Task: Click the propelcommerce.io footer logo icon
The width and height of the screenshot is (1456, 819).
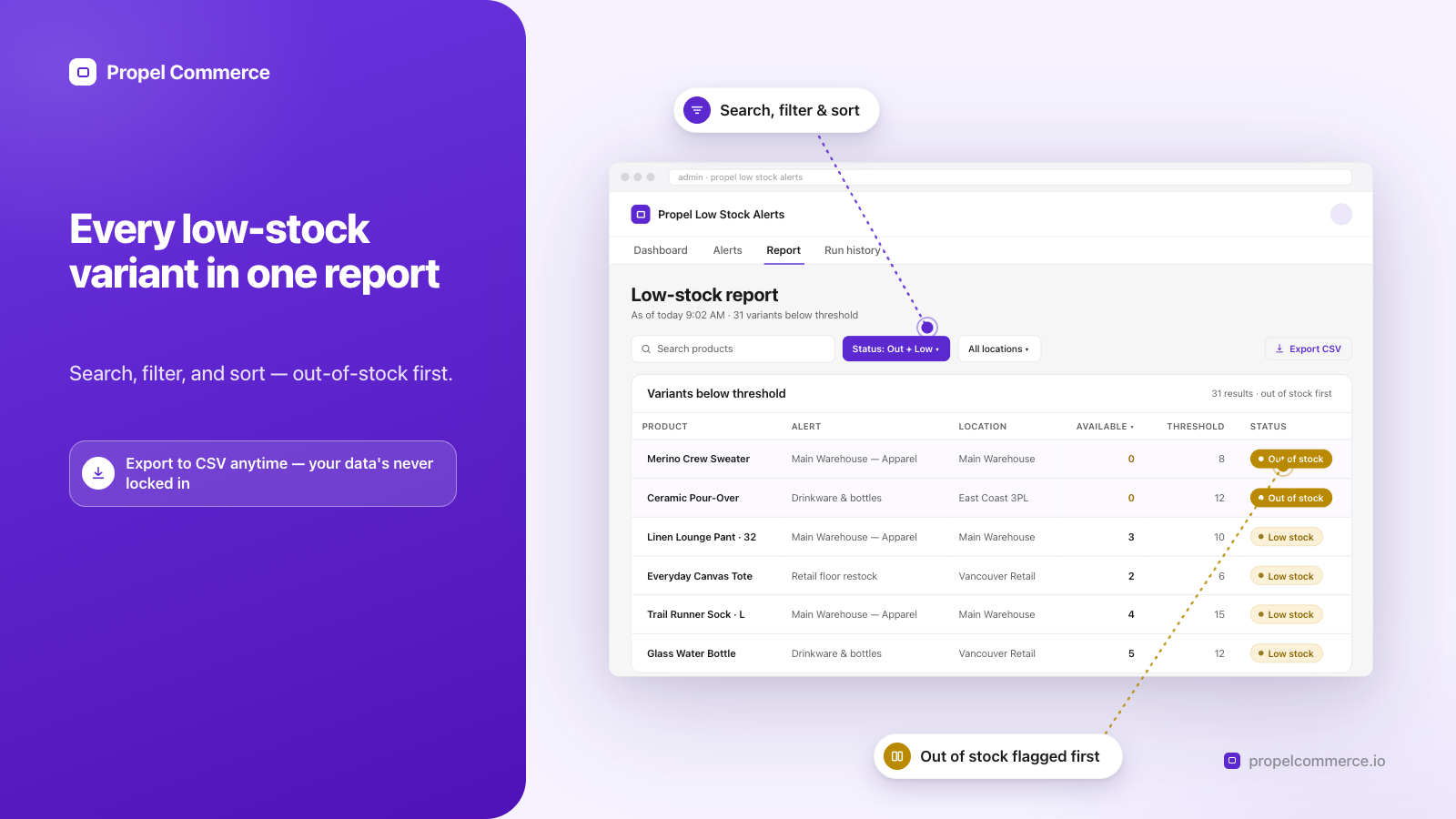Action: 1232,761
